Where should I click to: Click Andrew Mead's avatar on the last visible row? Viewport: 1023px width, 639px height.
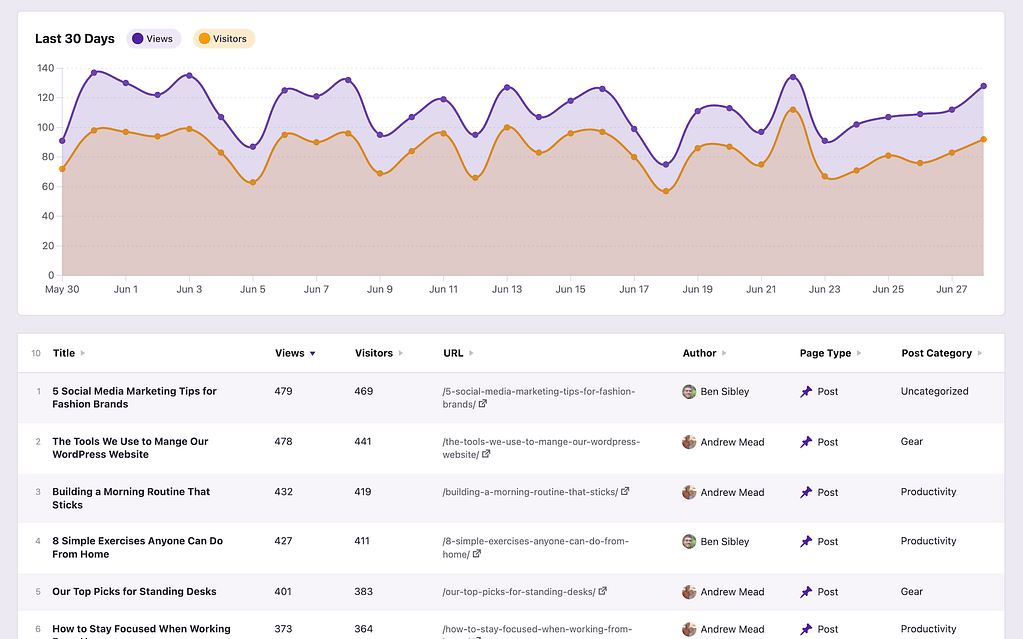(689, 629)
